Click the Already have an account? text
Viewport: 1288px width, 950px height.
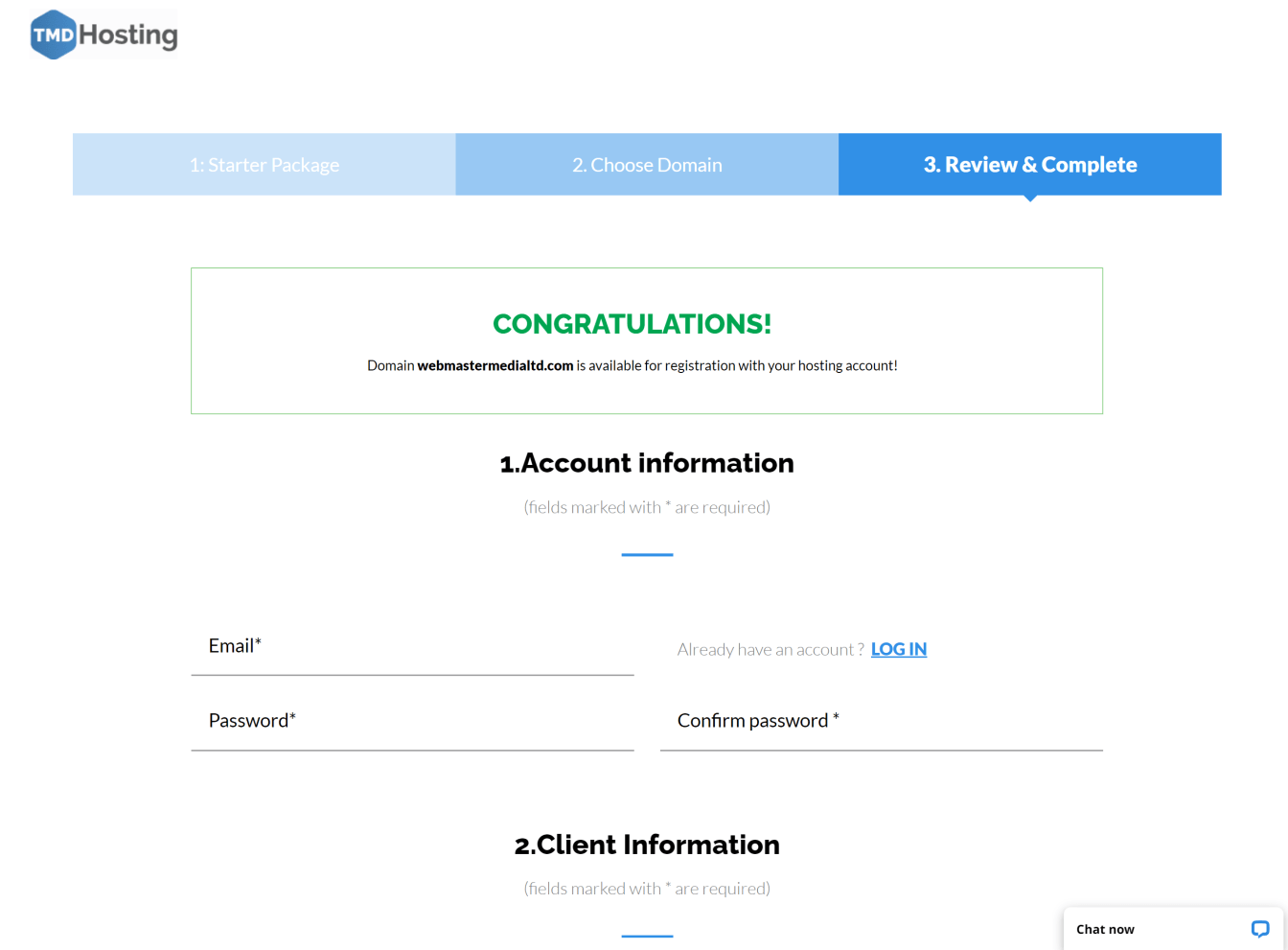coord(770,649)
